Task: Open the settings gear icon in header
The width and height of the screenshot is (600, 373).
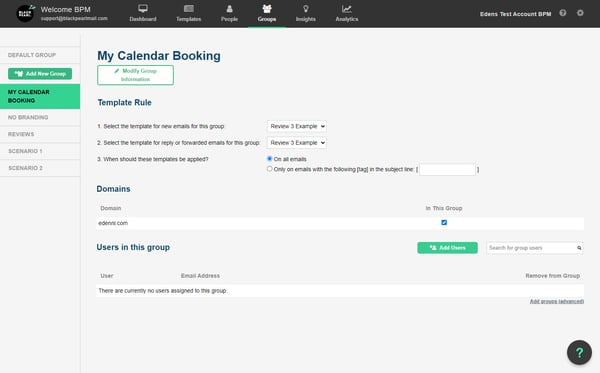Action: point(580,13)
